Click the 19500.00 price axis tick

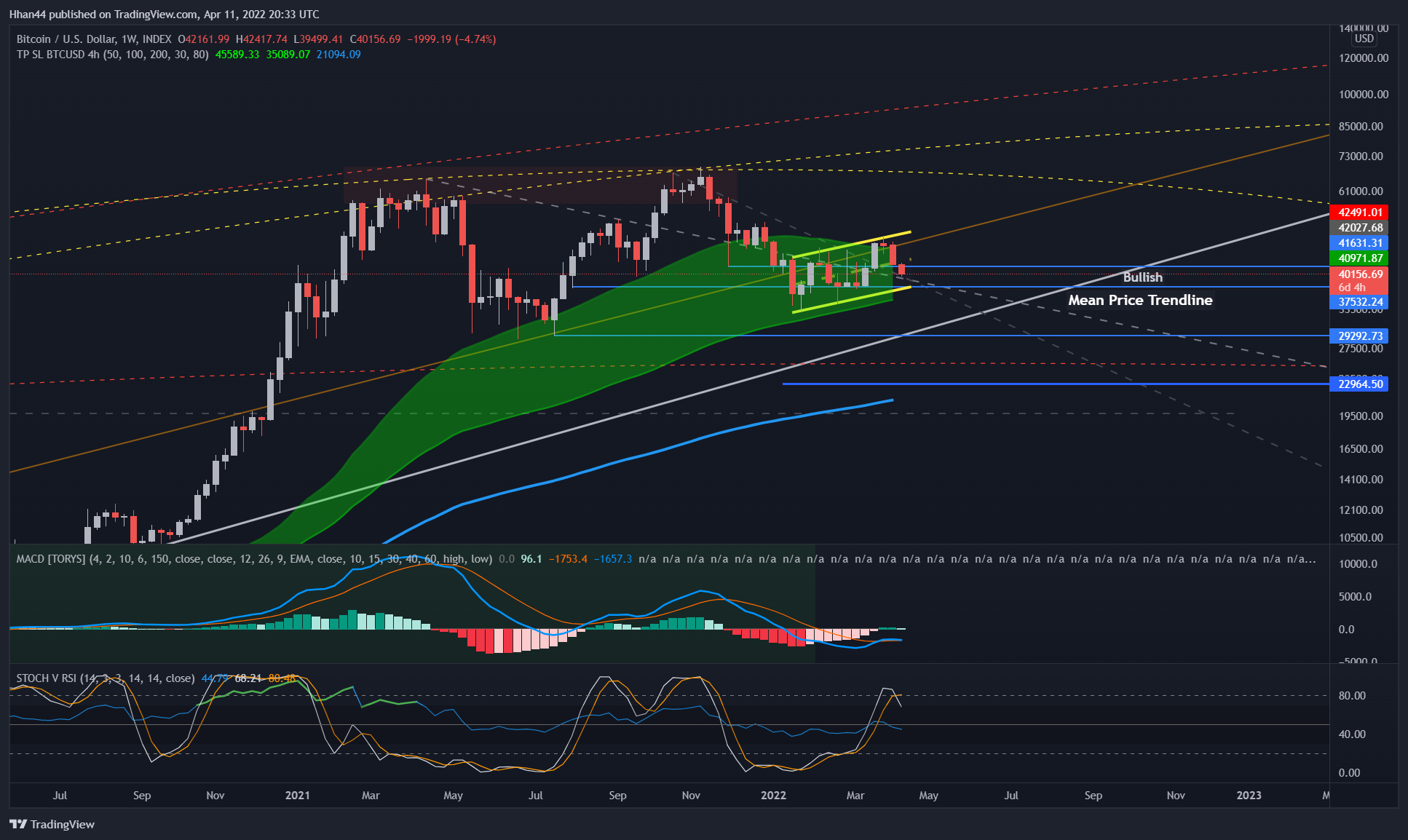click(1361, 416)
